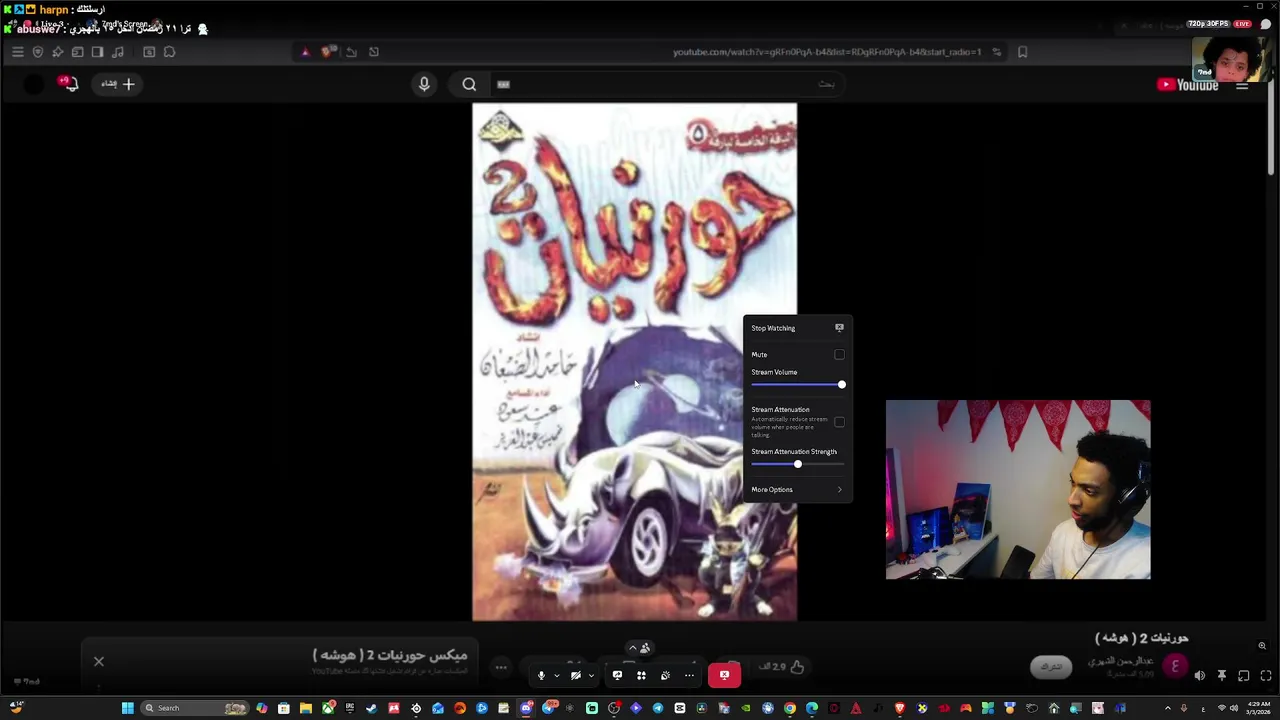Screen dimensions: 1280x720
Task: Open the YouTube logo home link
Action: point(1188,85)
